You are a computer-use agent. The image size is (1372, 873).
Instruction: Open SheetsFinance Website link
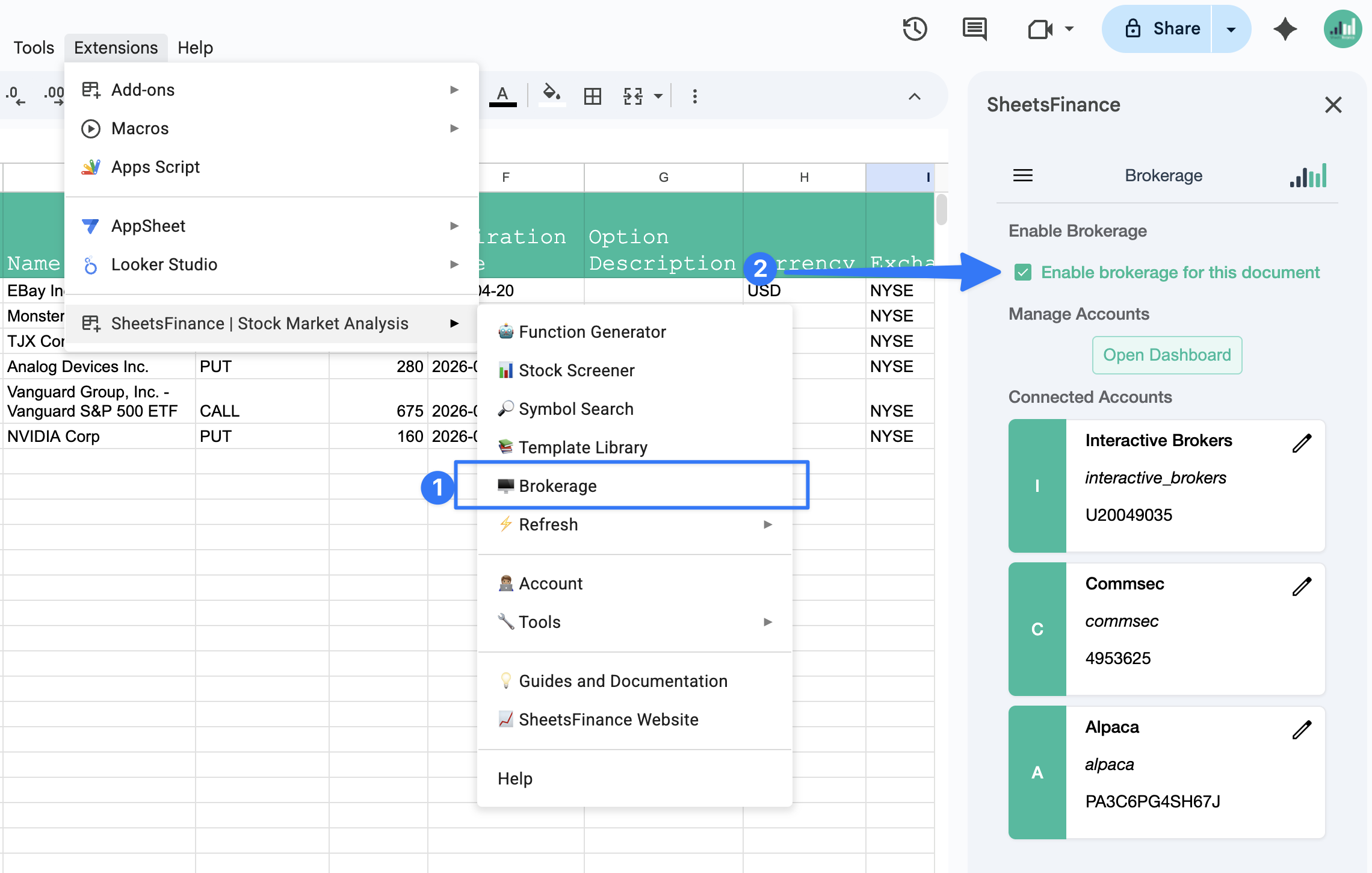point(635,719)
